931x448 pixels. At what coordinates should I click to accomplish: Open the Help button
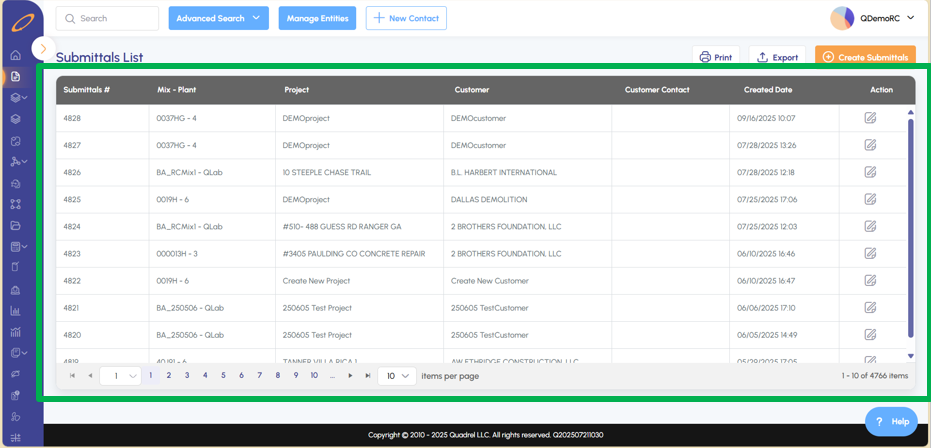tap(893, 422)
